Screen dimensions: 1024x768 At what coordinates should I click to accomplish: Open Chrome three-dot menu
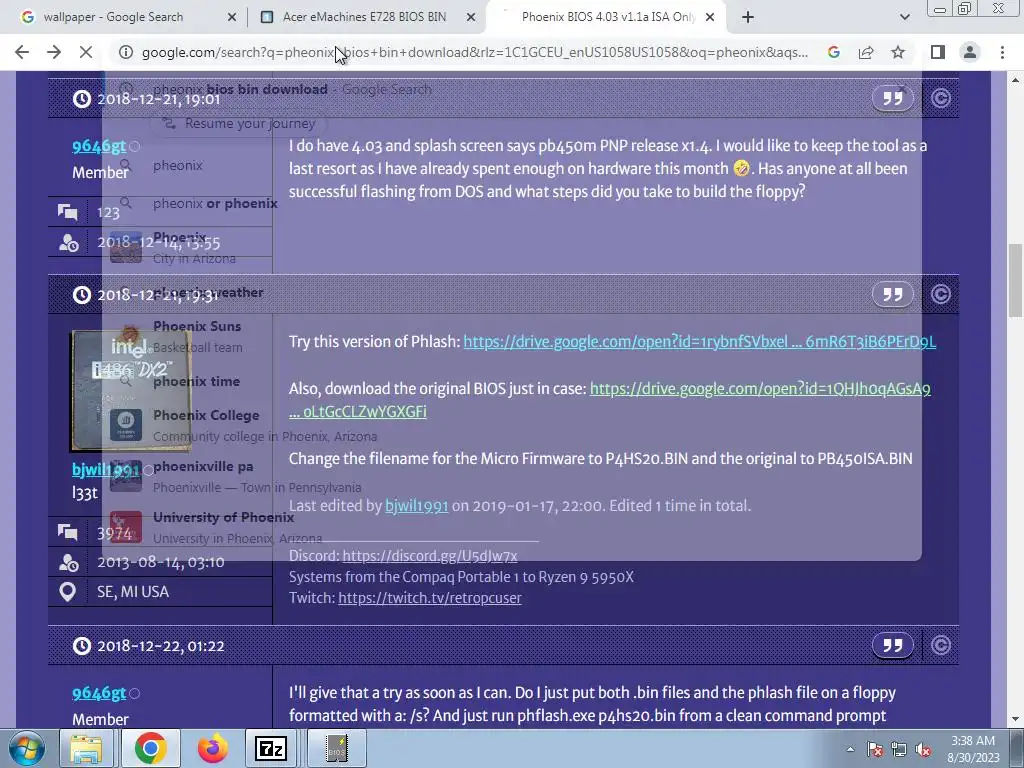point(1002,52)
